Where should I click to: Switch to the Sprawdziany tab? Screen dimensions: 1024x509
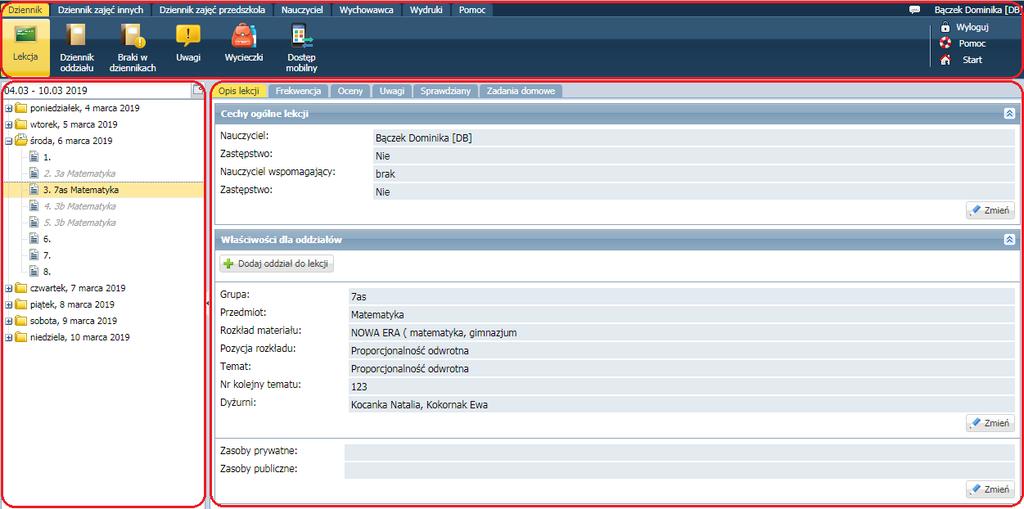tap(445, 91)
